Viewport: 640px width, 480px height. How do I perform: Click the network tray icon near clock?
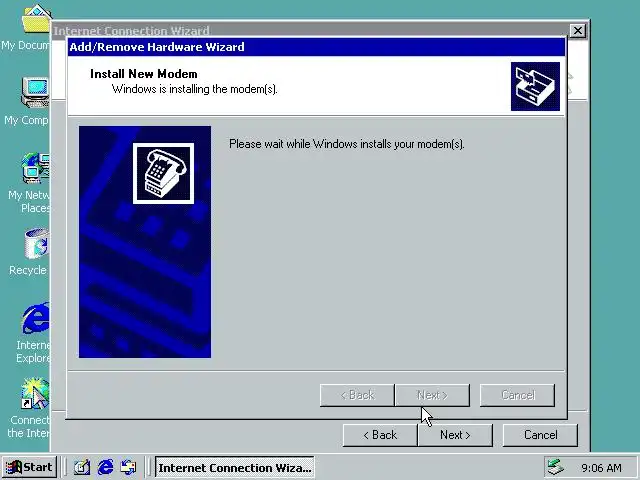(x=555, y=467)
